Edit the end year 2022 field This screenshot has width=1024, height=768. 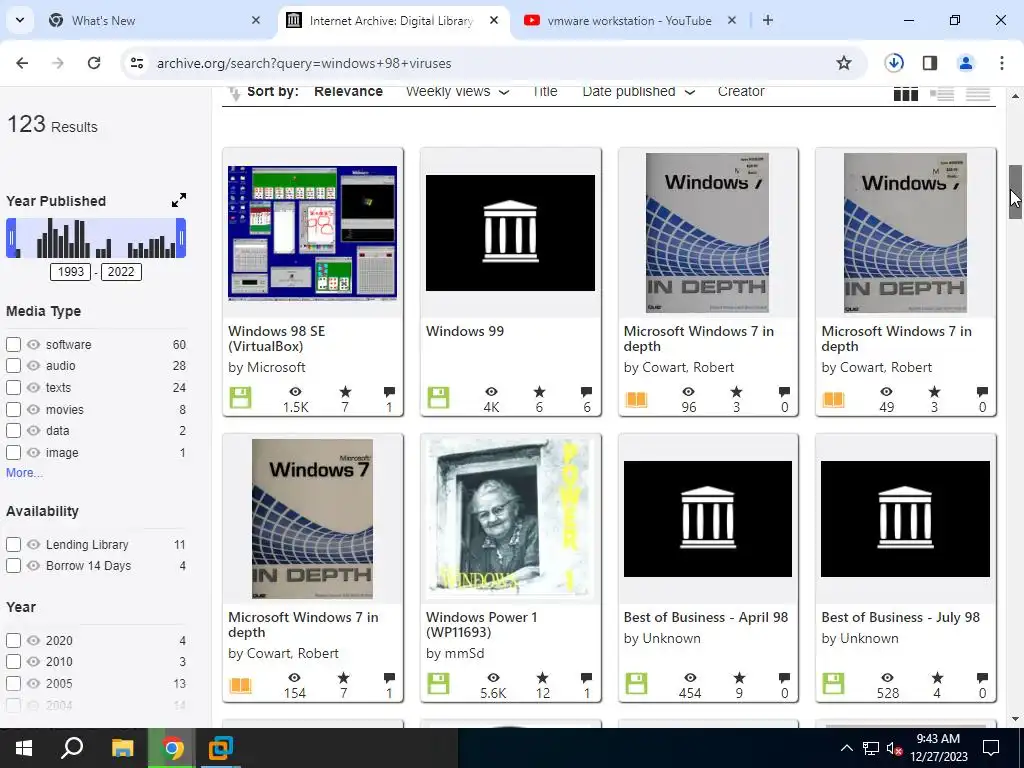[121, 272]
